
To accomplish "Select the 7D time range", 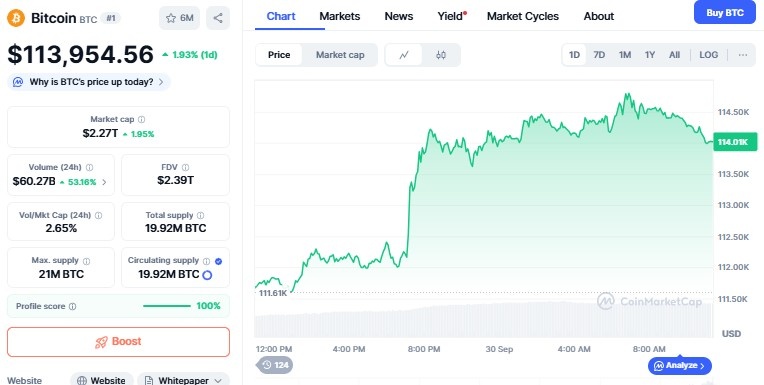I will click(599, 55).
